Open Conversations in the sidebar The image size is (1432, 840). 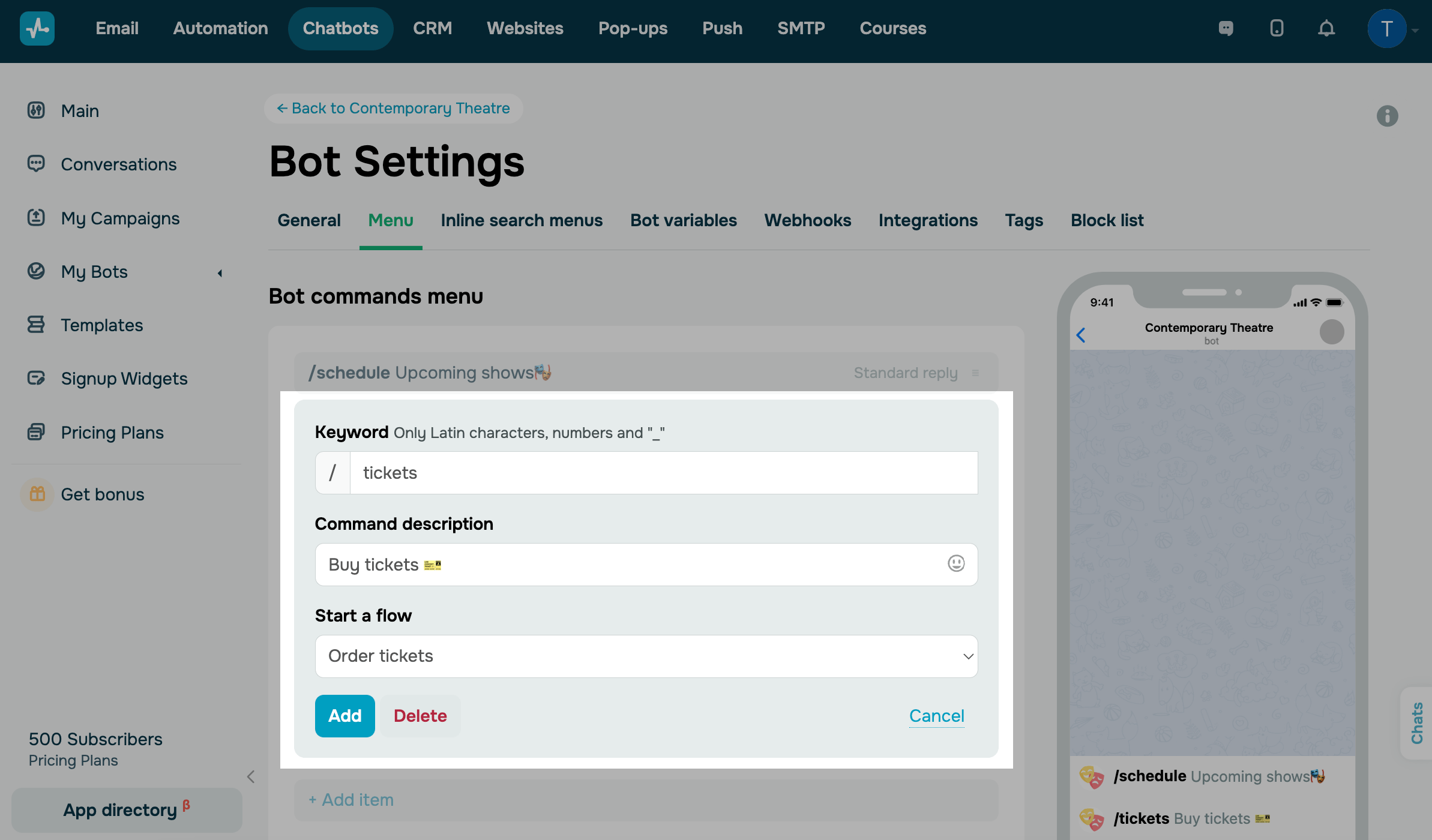coord(119,164)
